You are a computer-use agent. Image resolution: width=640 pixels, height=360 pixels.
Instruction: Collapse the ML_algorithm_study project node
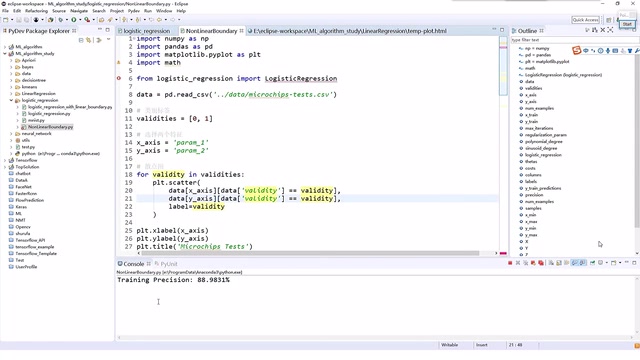(x=5, y=53)
